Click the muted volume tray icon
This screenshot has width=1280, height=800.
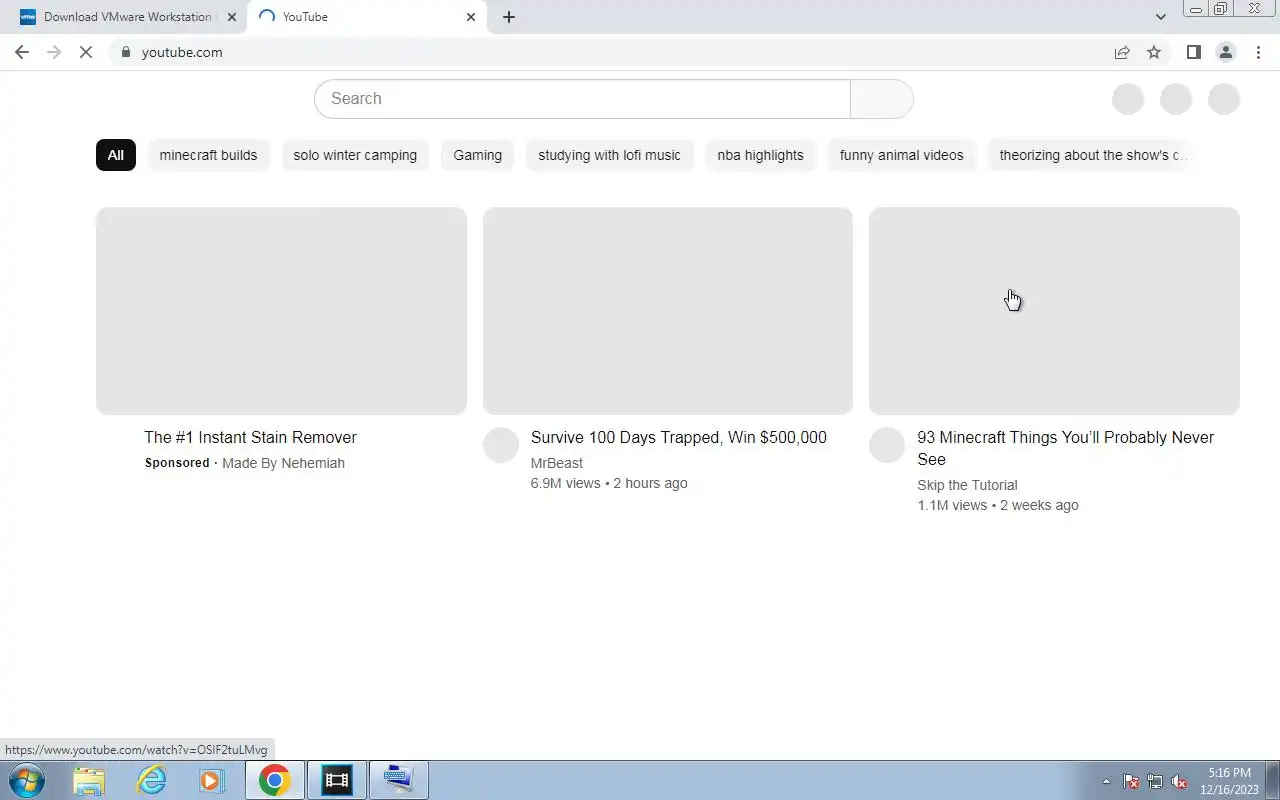click(1179, 782)
